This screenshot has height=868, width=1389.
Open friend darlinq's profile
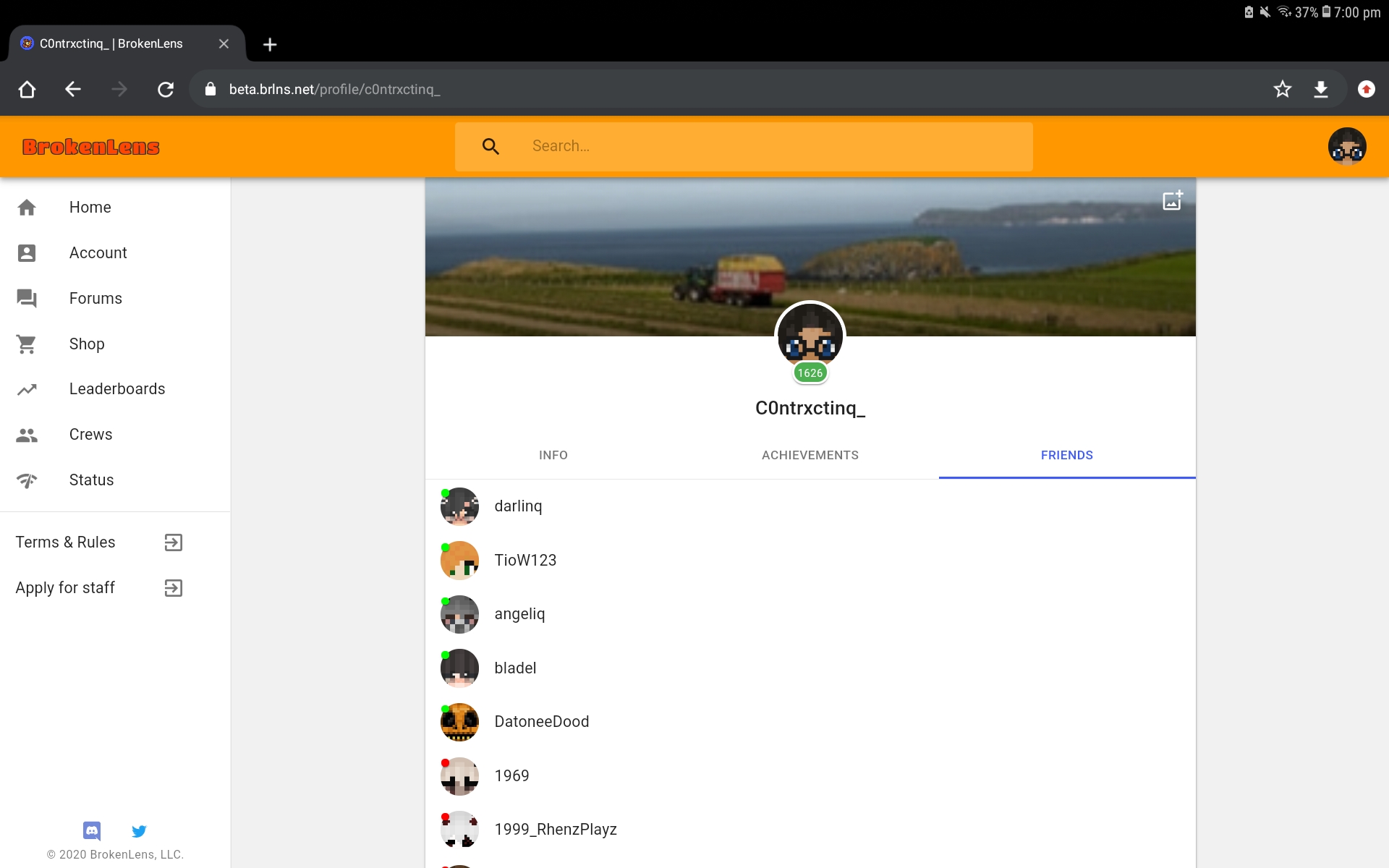click(x=810, y=506)
